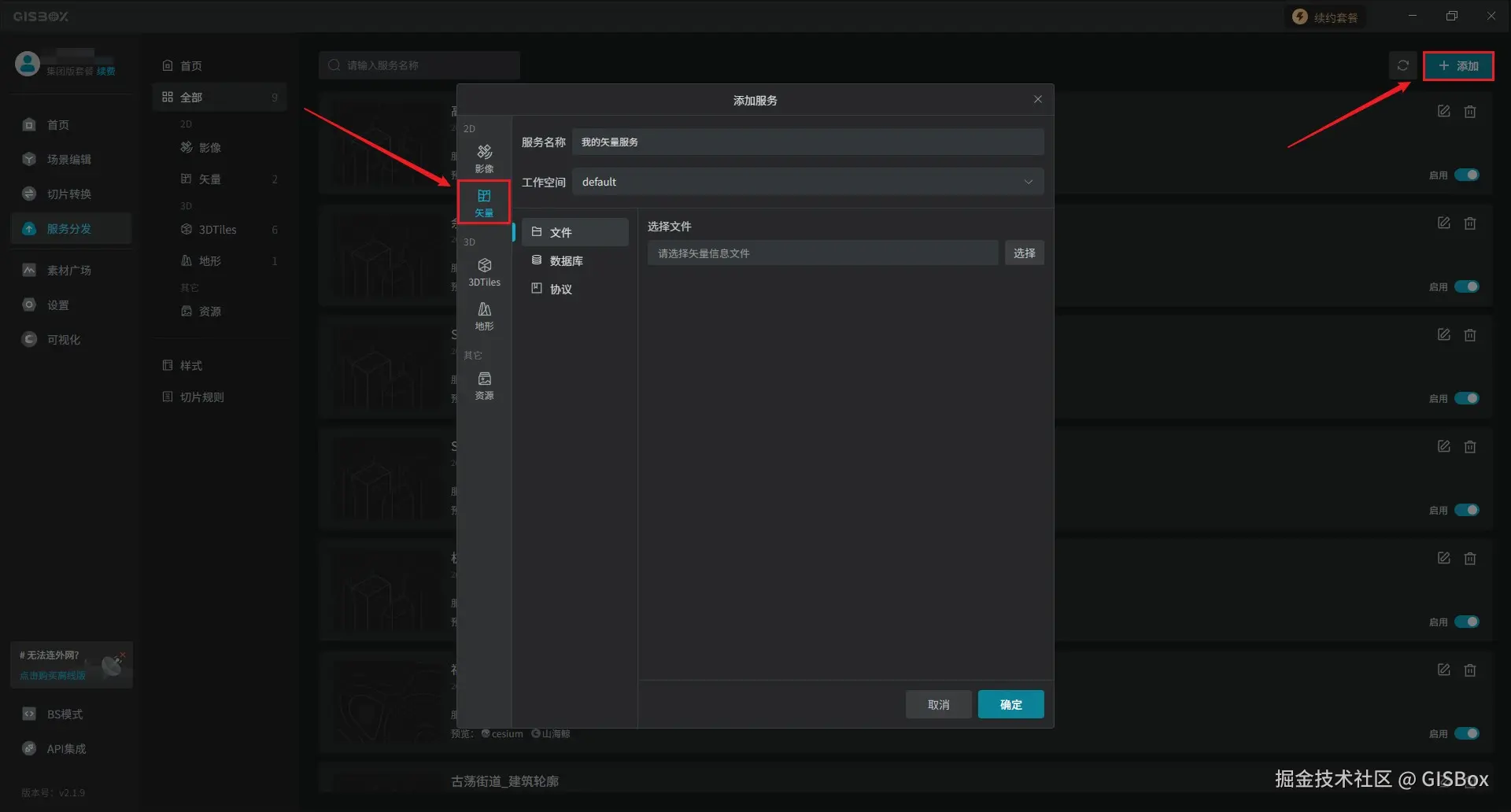Select the 矢量 service type in dialog
The width and height of the screenshot is (1511, 812).
pos(484,202)
